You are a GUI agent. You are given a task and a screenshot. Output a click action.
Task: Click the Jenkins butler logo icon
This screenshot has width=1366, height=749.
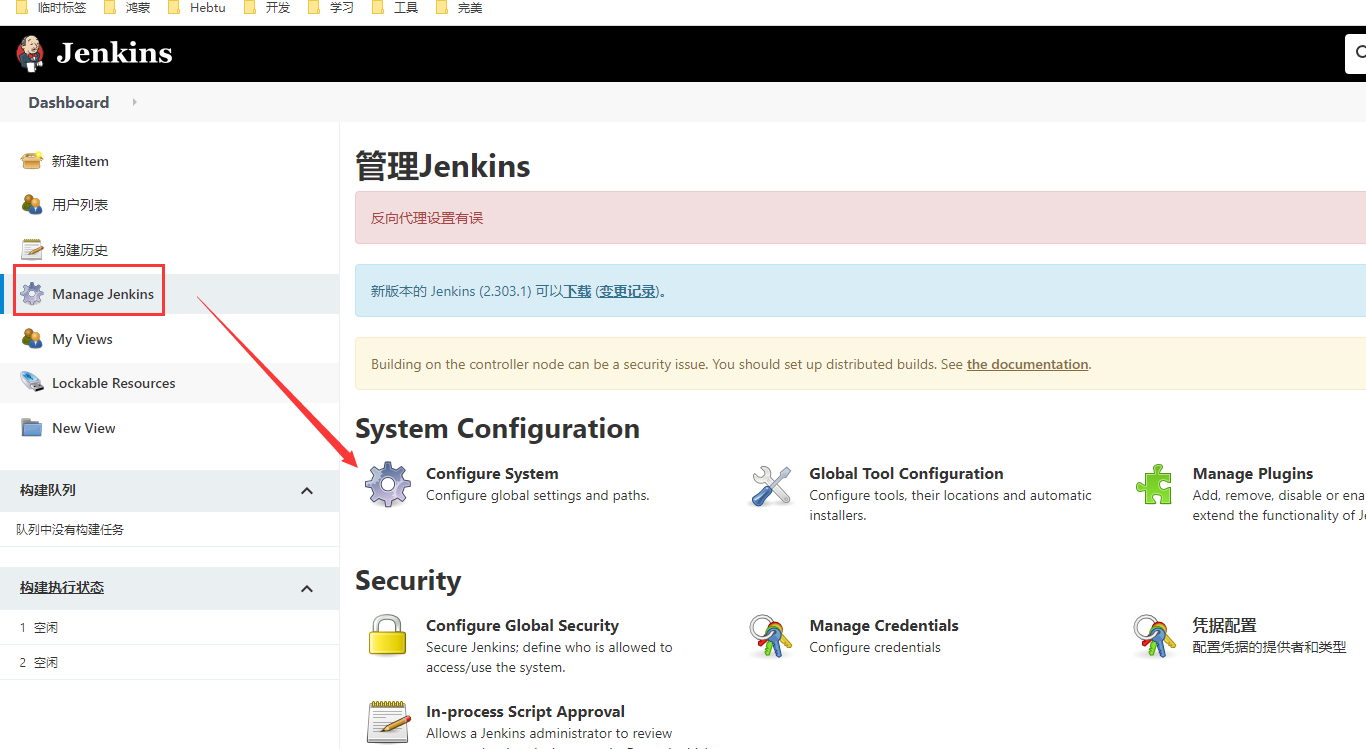31,53
